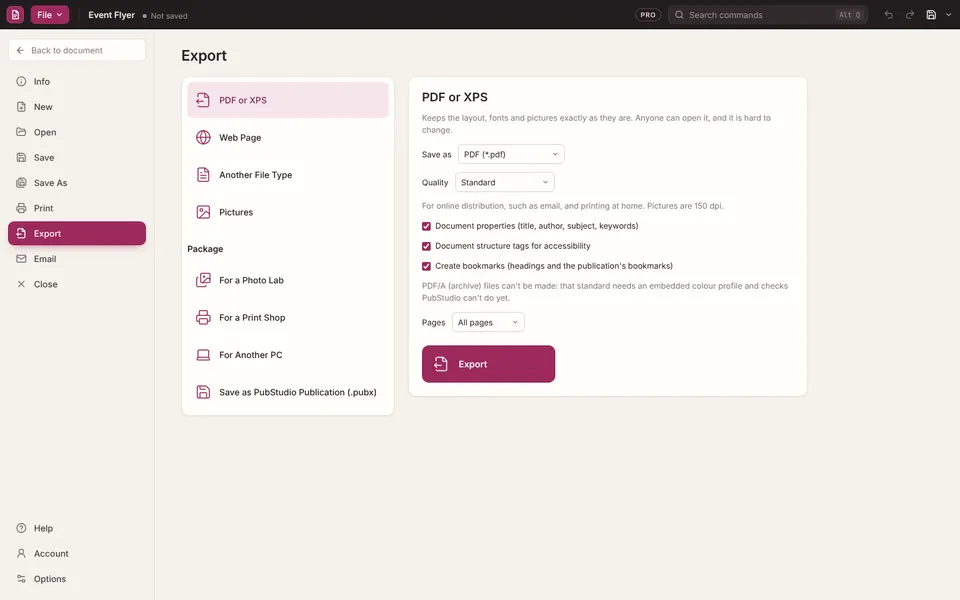Click the Pictures image icon

click(x=203, y=212)
